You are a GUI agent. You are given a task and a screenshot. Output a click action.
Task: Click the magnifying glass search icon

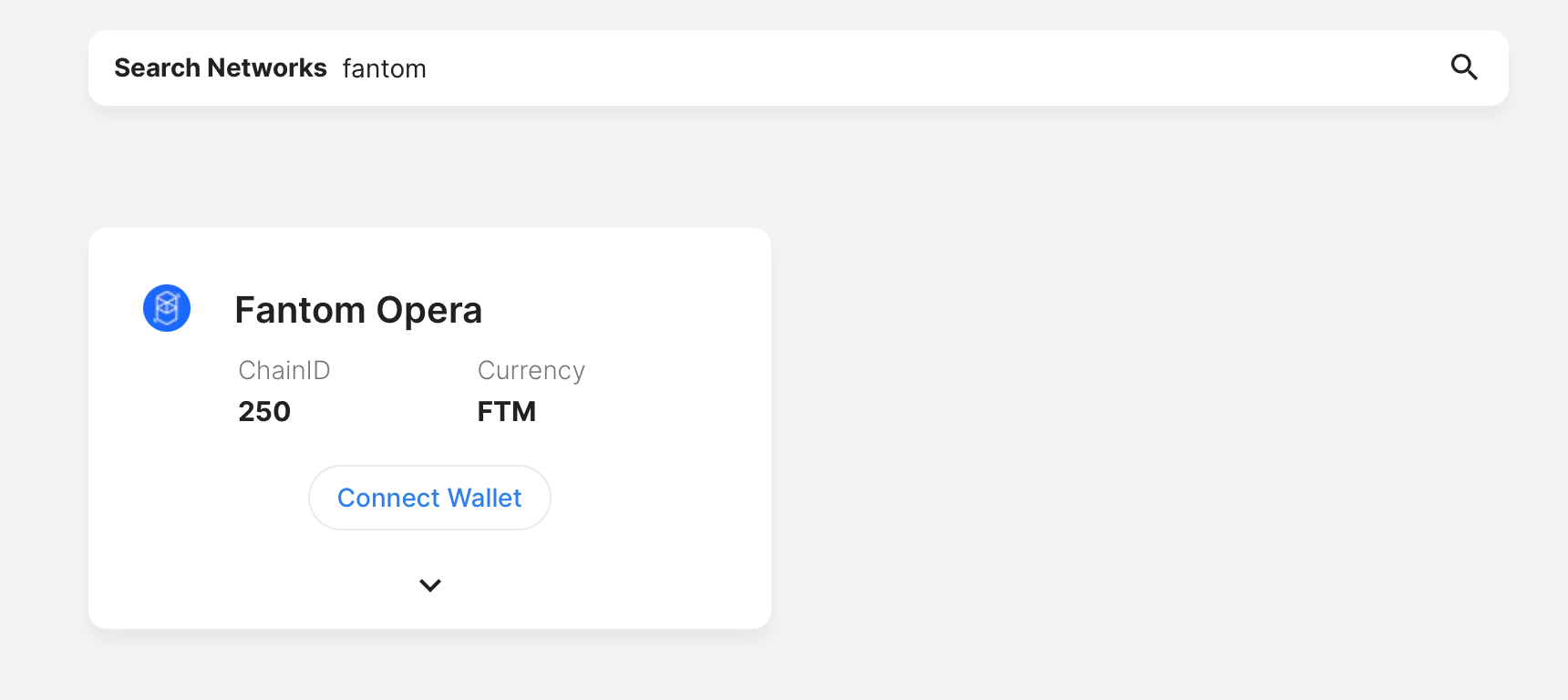[1464, 67]
